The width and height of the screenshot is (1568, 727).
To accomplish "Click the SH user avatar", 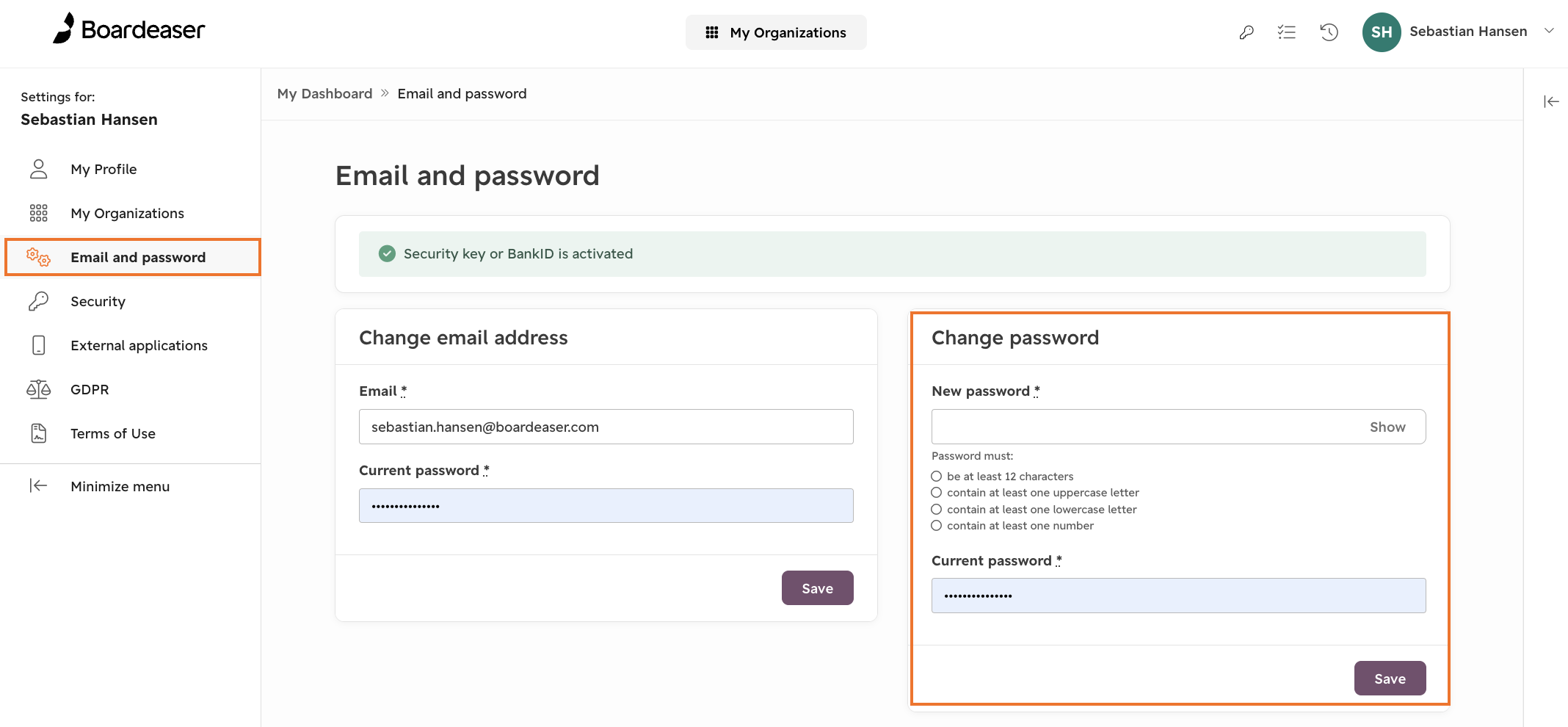I will point(1382,32).
